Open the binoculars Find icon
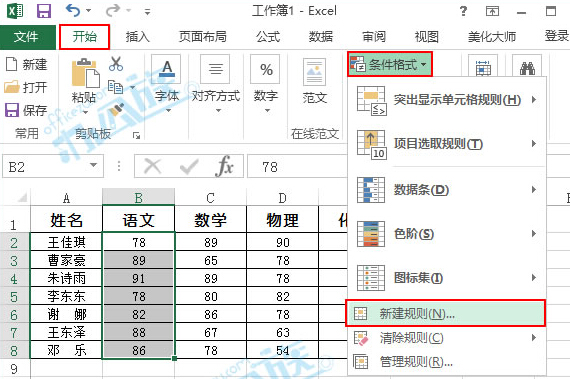 click(x=527, y=68)
